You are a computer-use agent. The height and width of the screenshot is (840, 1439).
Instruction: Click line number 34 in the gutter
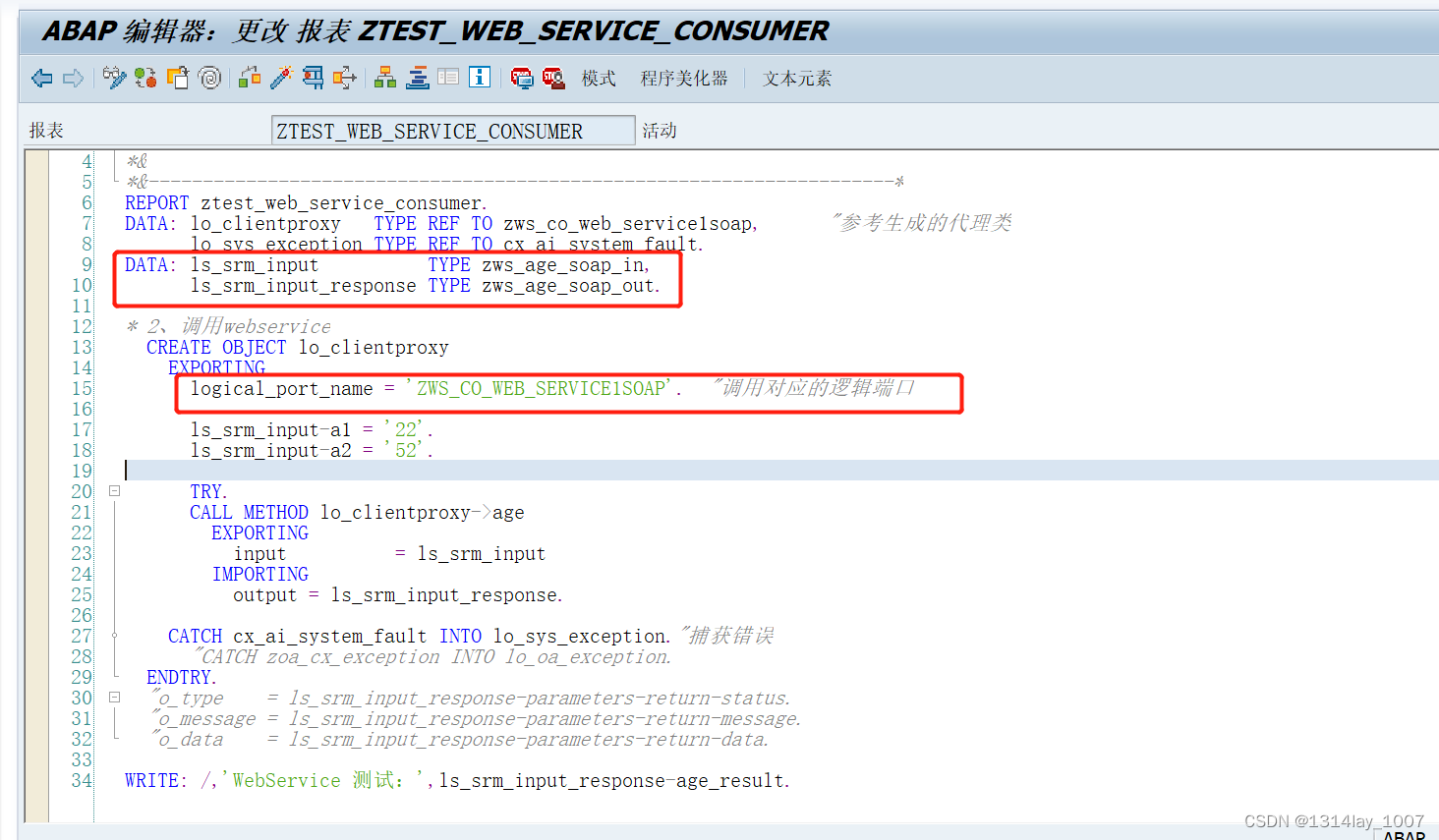coord(82,781)
